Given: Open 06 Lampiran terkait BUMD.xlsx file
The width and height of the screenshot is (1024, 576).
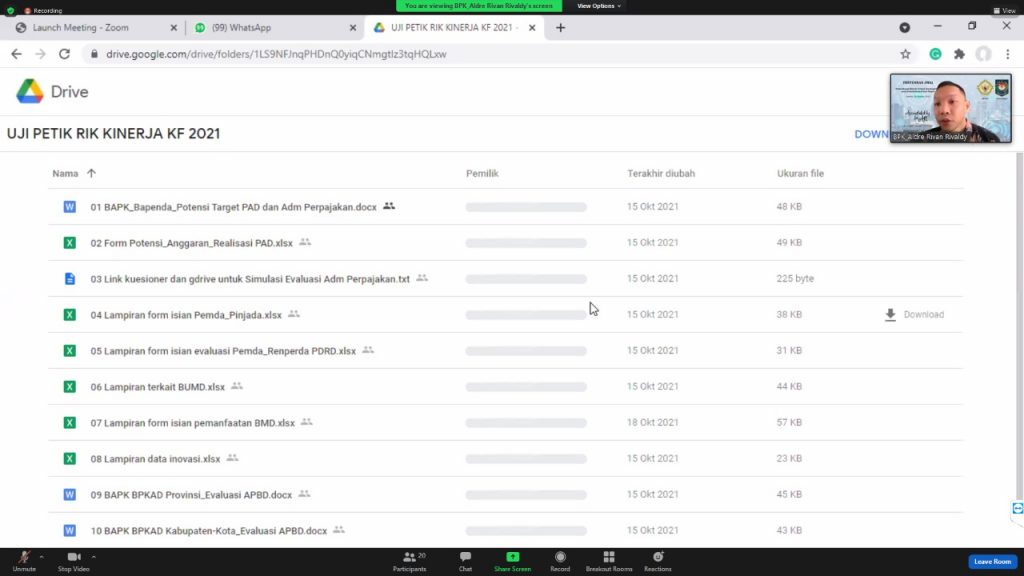Looking at the screenshot, I should point(157,386).
